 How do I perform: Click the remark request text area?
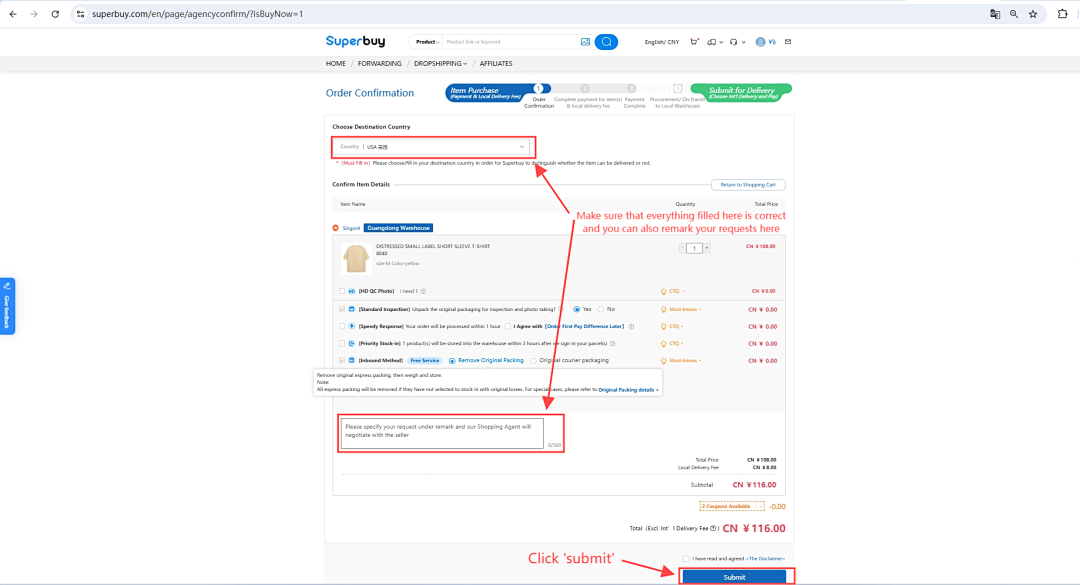442,433
